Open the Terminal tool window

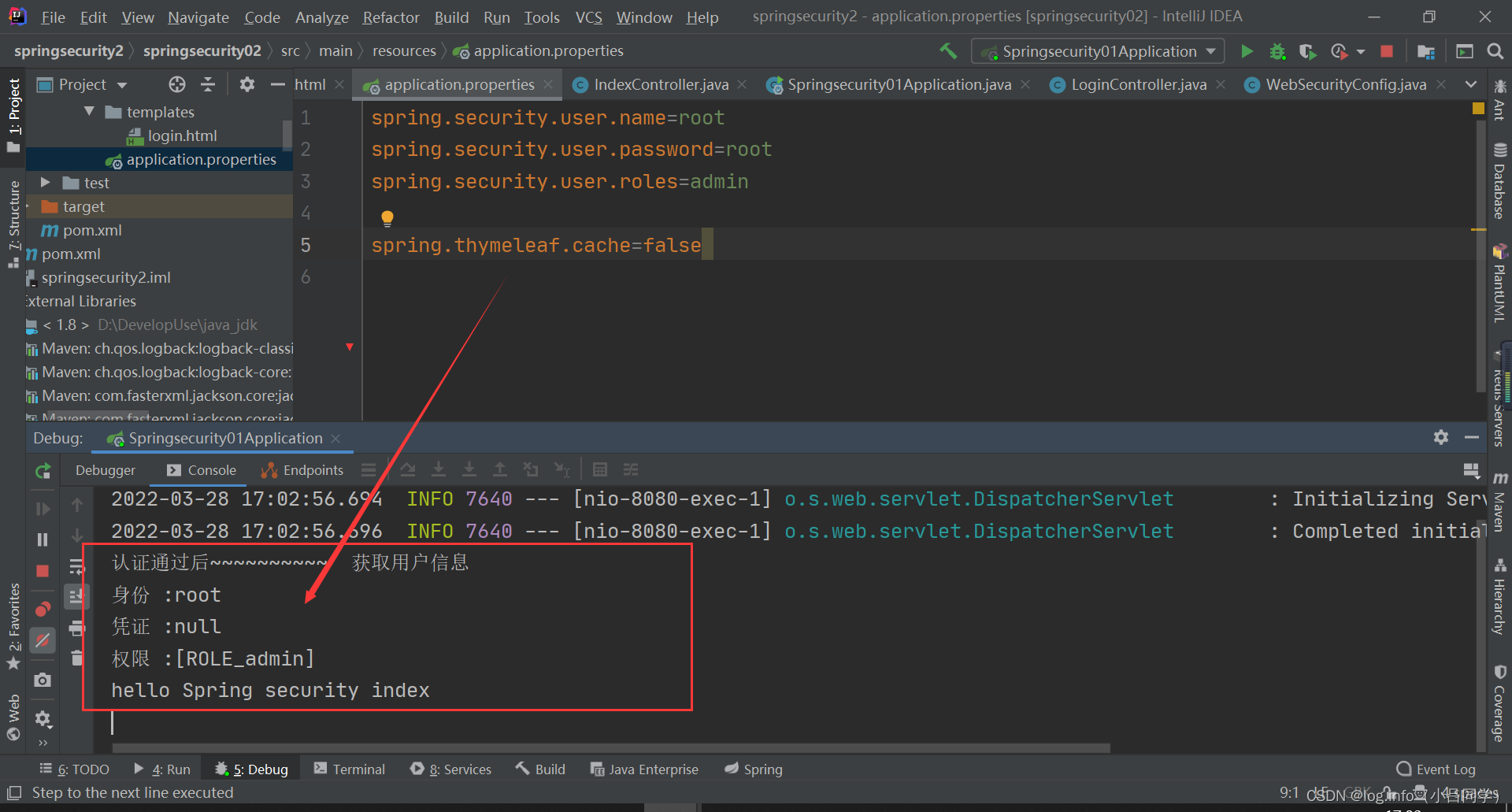point(350,769)
